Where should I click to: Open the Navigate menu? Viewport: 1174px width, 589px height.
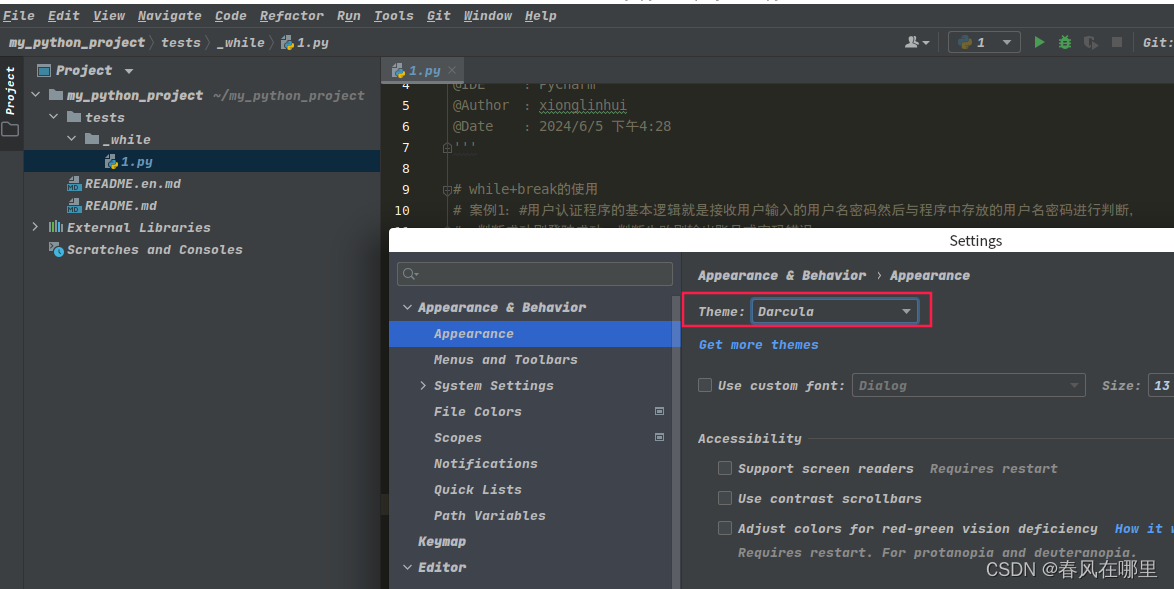[168, 15]
